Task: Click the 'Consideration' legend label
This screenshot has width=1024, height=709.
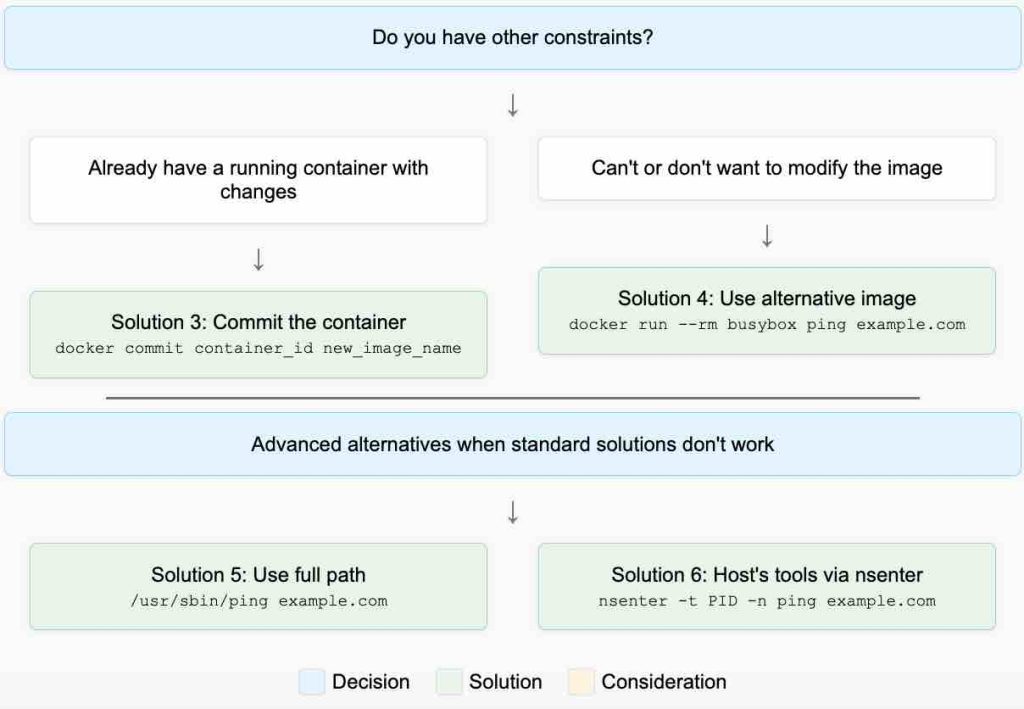Action: tap(664, 682)
